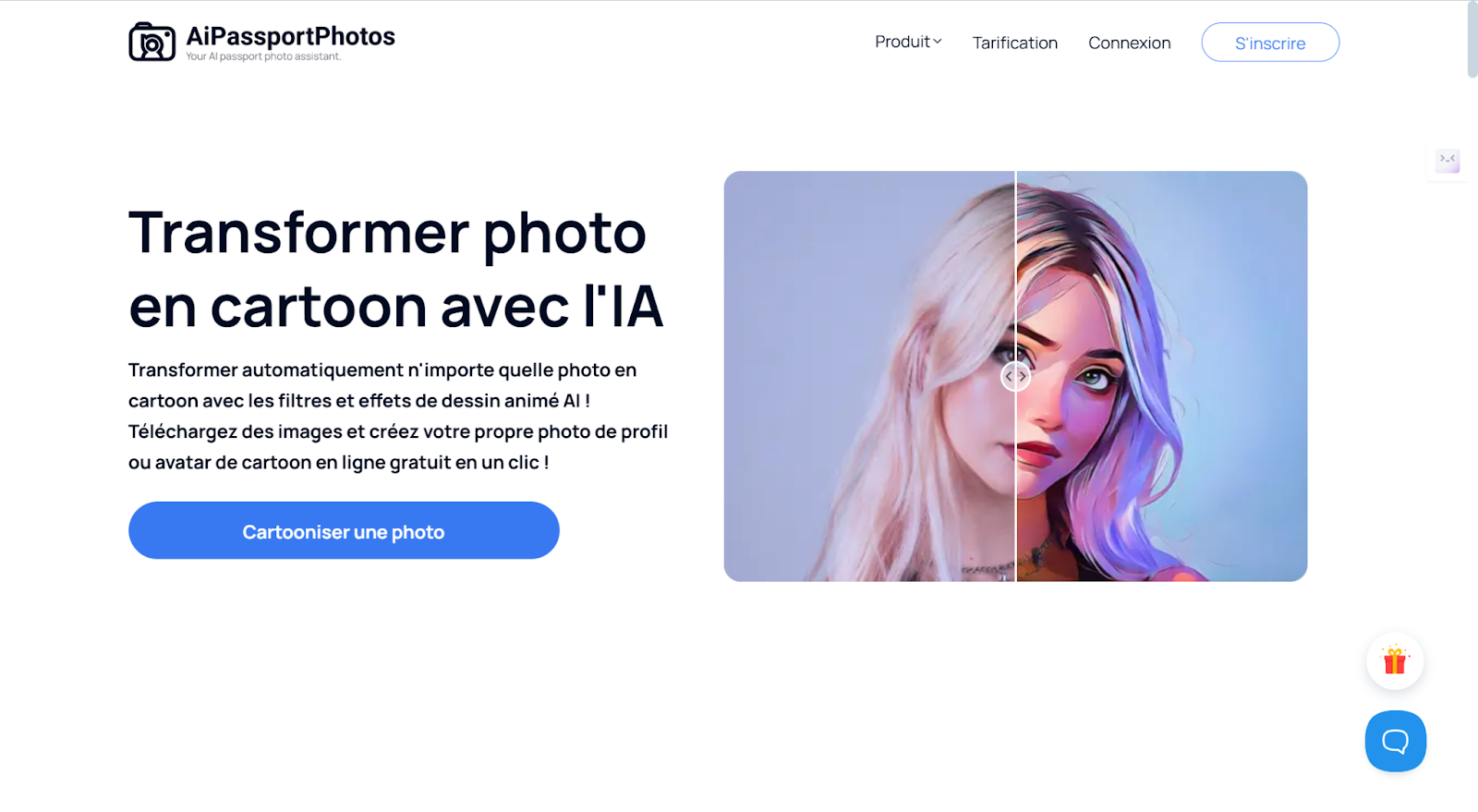This screenshot has height=812, width=1478.
Task: Click the 'Transformer photo en cartoon' heading
Action: click(395, 269)
